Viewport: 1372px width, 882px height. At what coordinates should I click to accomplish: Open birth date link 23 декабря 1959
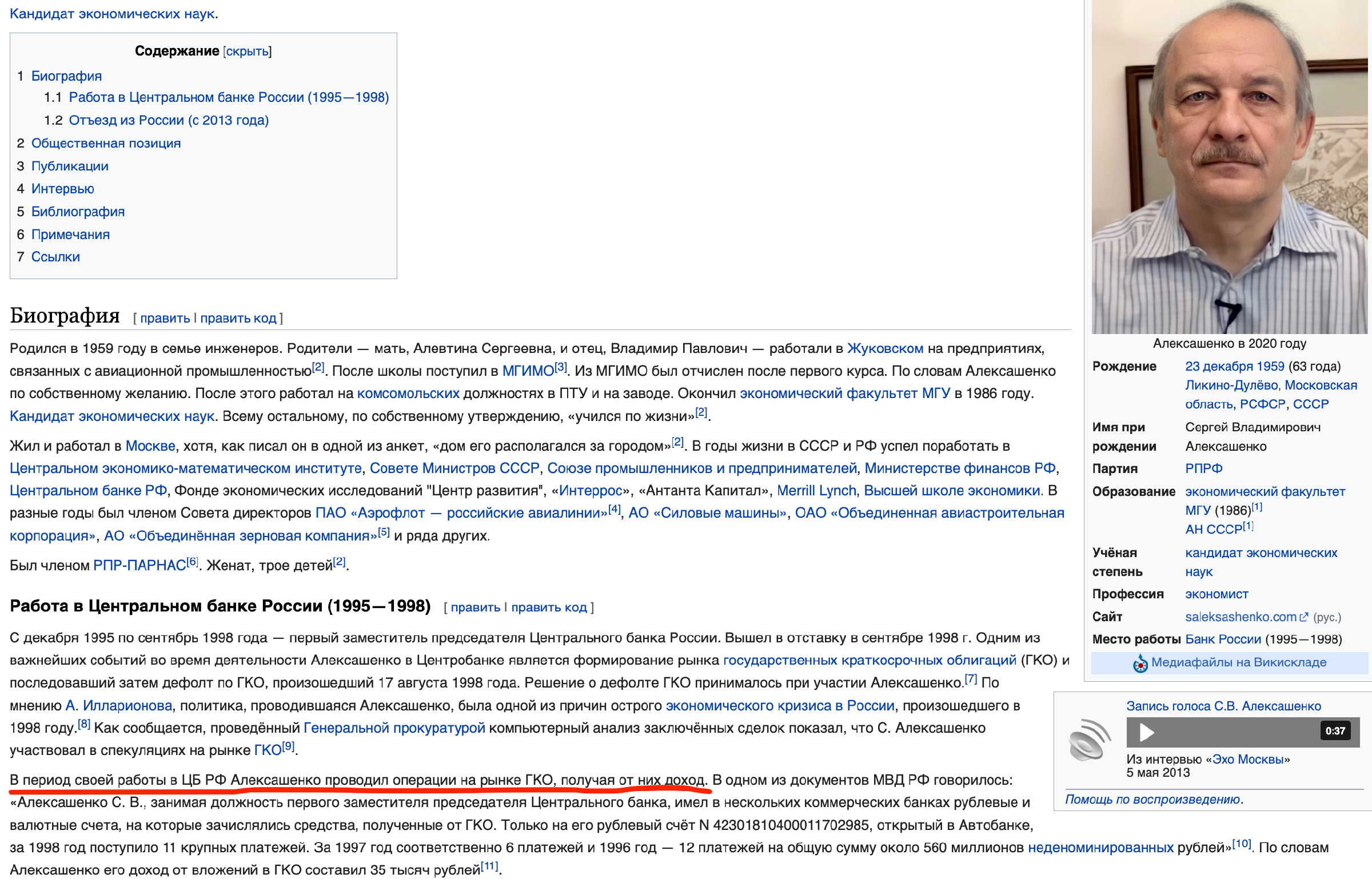[x=1235, y=367]
